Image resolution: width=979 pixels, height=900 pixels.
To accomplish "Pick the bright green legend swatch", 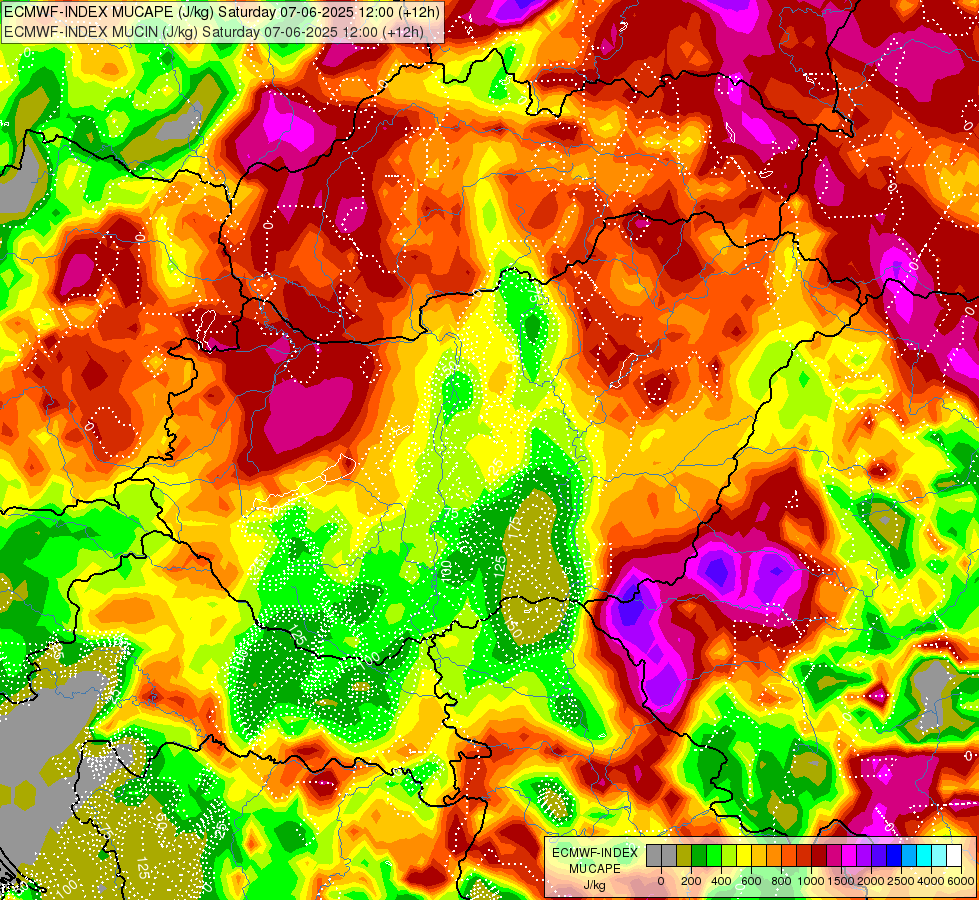I will [x=714, y=855].
